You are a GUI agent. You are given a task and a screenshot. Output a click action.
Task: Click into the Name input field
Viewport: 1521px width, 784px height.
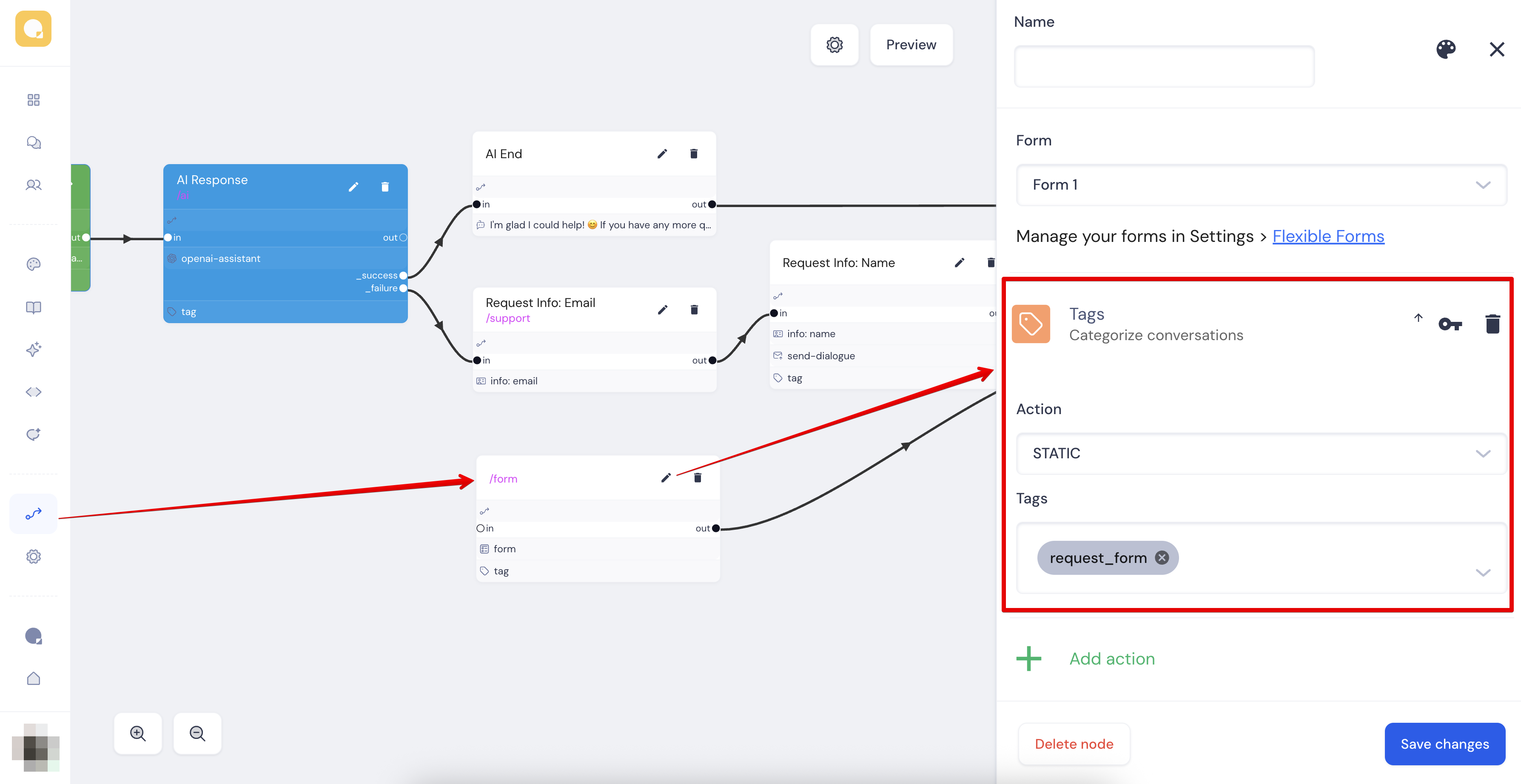point(1164,66)
